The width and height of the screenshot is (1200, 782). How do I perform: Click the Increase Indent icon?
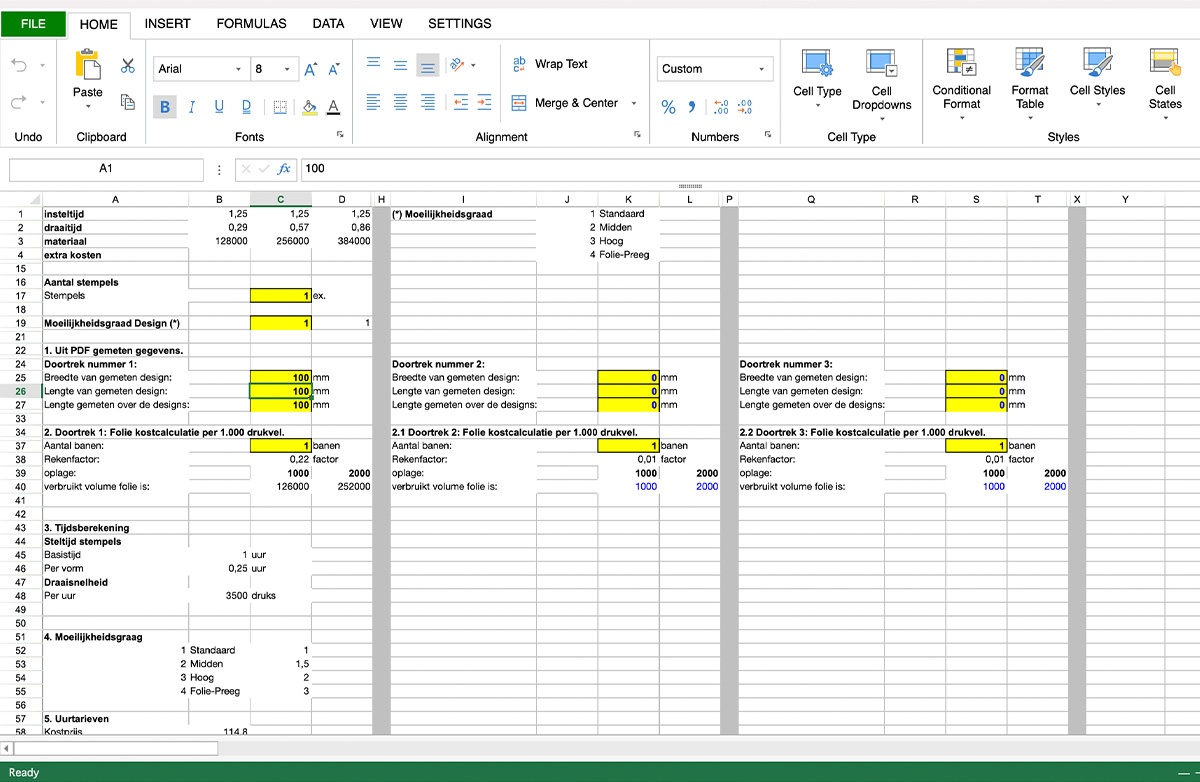tap(484, 102)
